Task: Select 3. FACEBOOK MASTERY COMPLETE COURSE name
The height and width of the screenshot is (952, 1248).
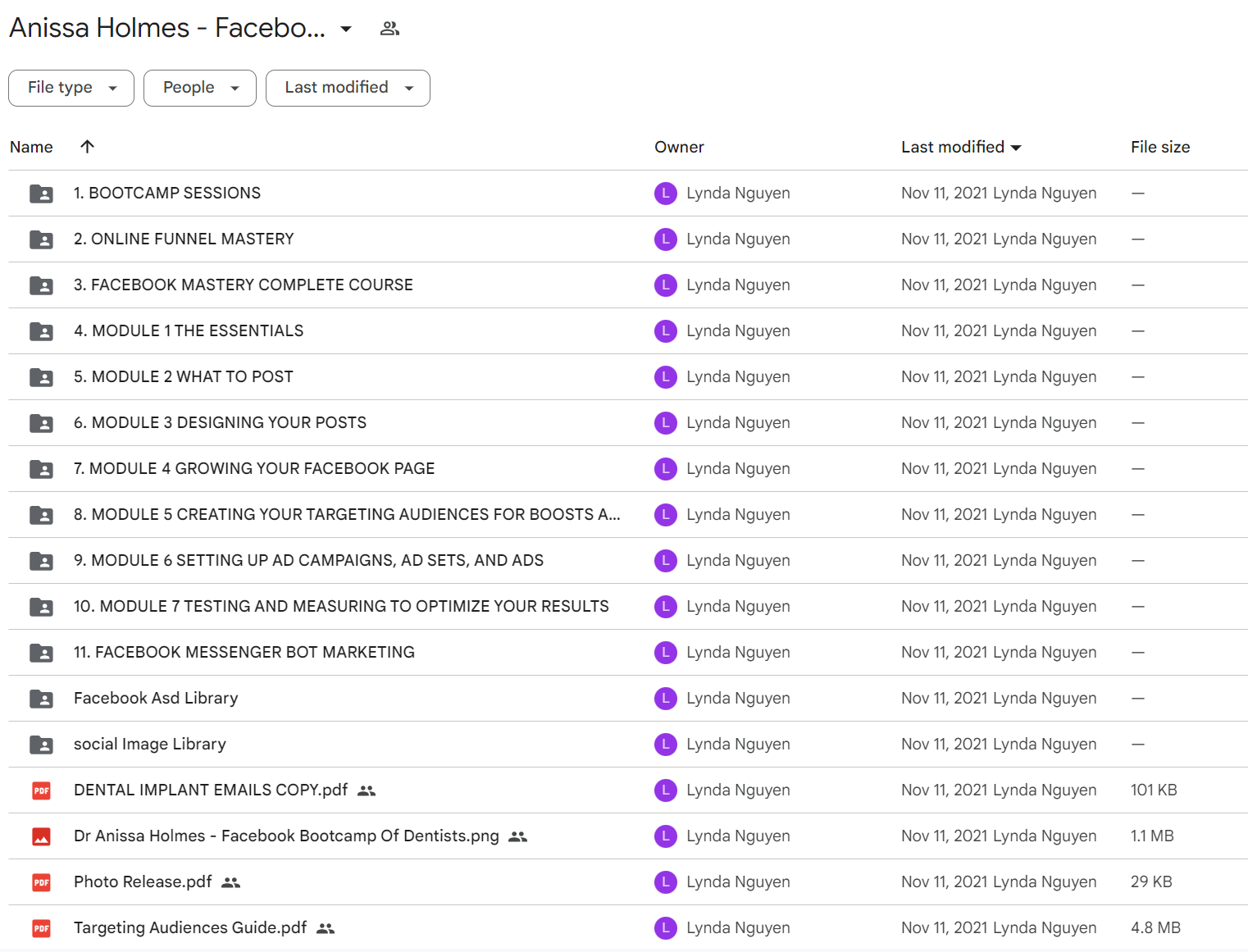Action: 244,285
